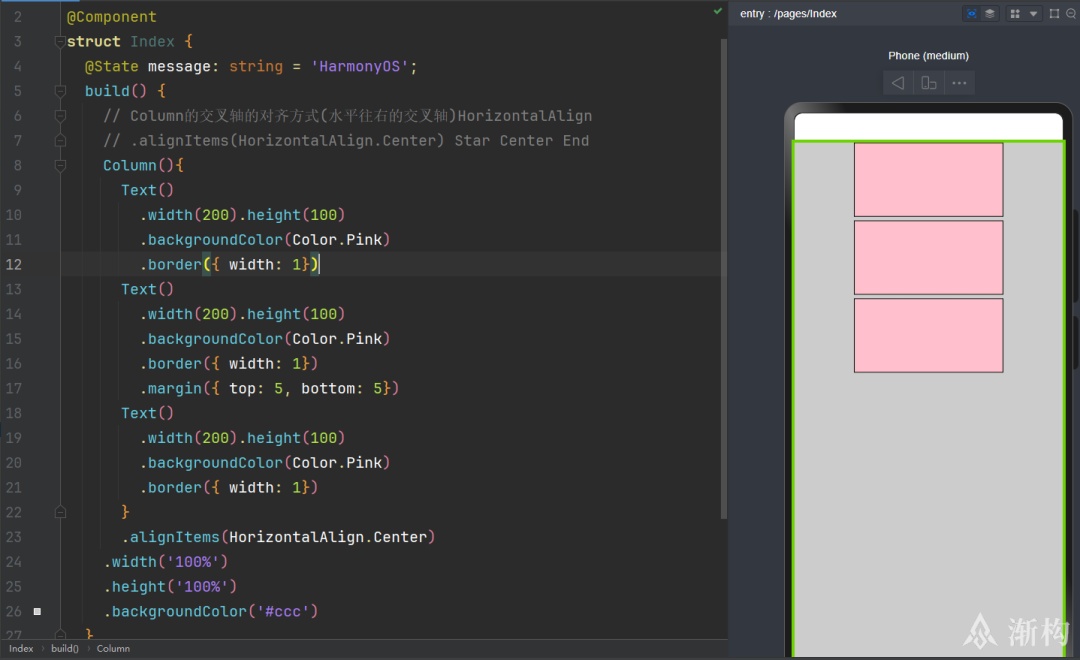Toggle the component layers view icon
Screen dimensions: 1080x660
[x=990, y=14]
